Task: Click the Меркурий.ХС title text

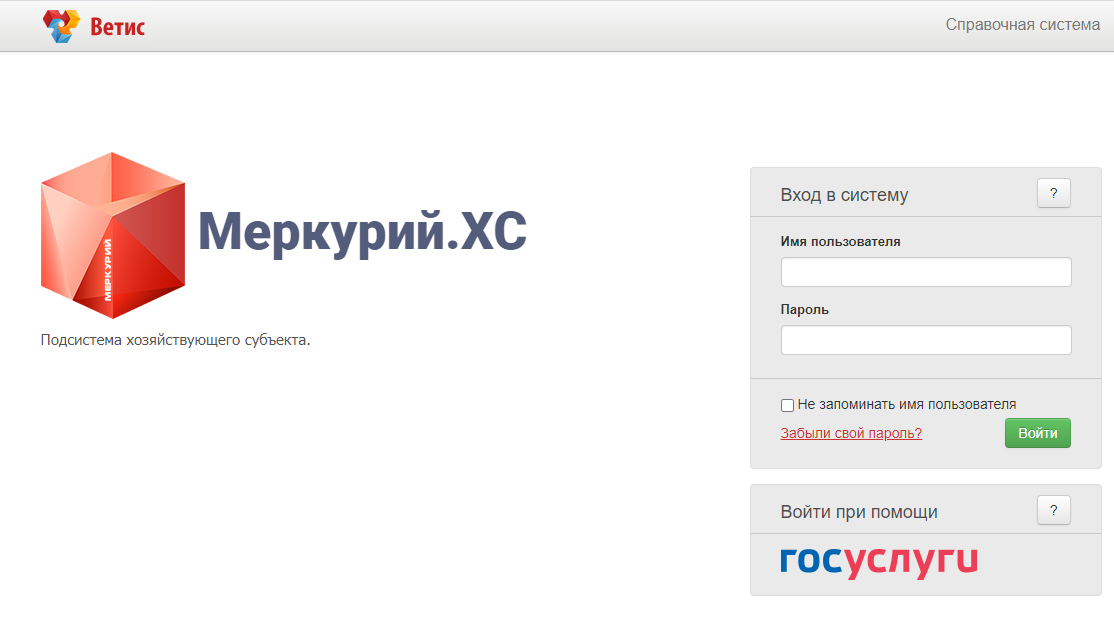Action: (362, 232)
